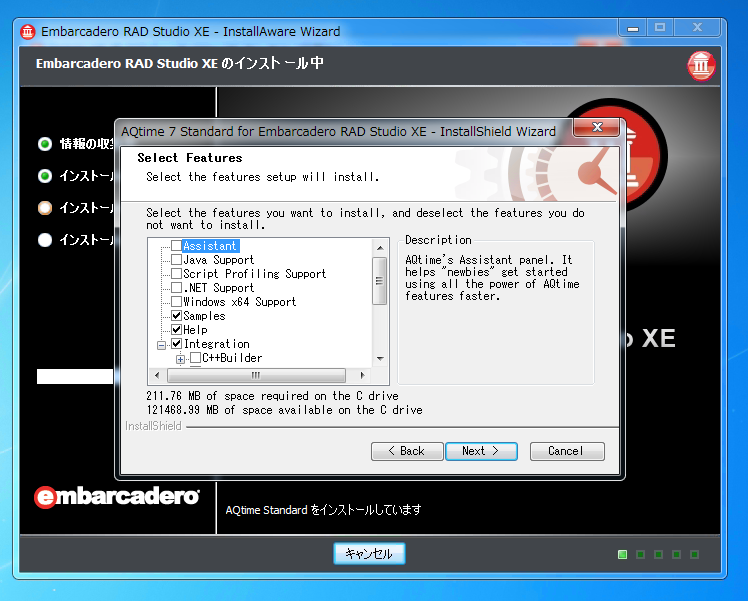748x601 pixels.
Task: Click the first green step radio indicator
Action: pyautogui.click(x=45, y=144)
